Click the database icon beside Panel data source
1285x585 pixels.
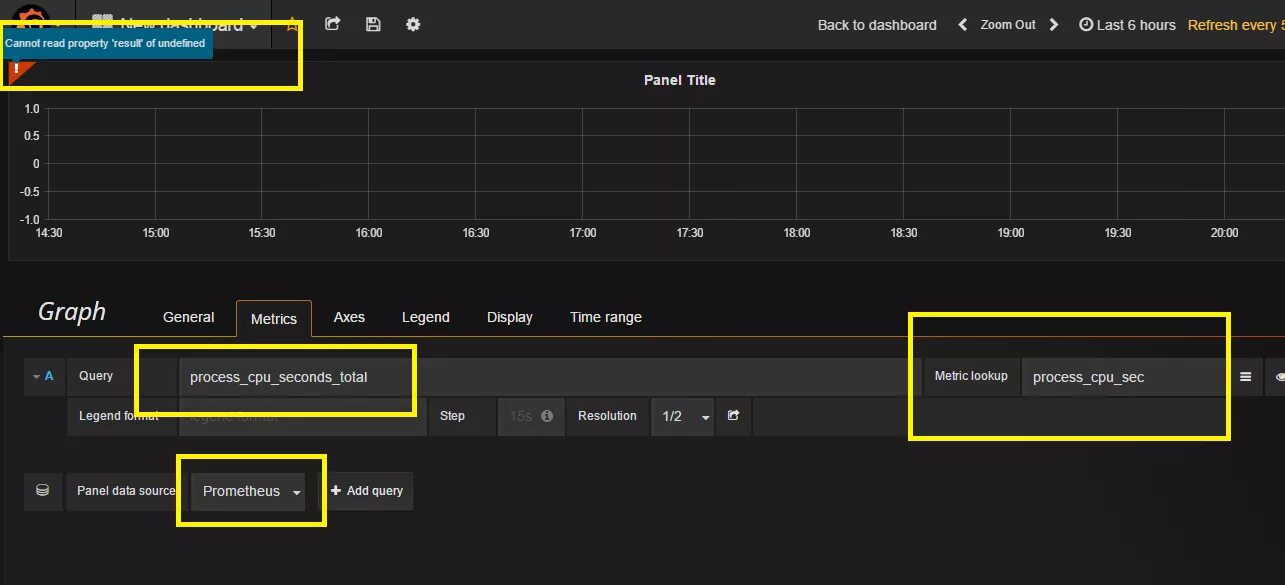coord(42,491)
